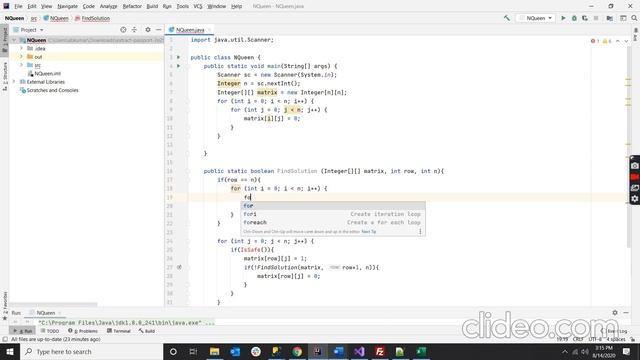Toggle the Favorites side tool tab
Image resolution: width=640 pixels, height=360 pixels.
4,305
